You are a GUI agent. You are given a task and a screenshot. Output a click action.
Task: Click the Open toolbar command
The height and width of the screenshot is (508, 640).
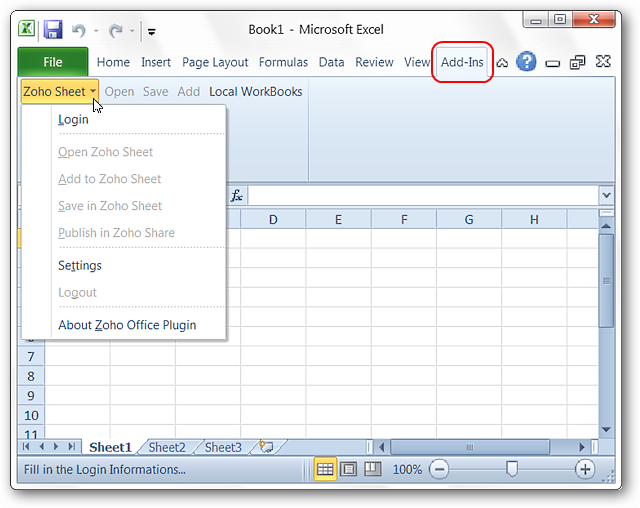point(119,92)
